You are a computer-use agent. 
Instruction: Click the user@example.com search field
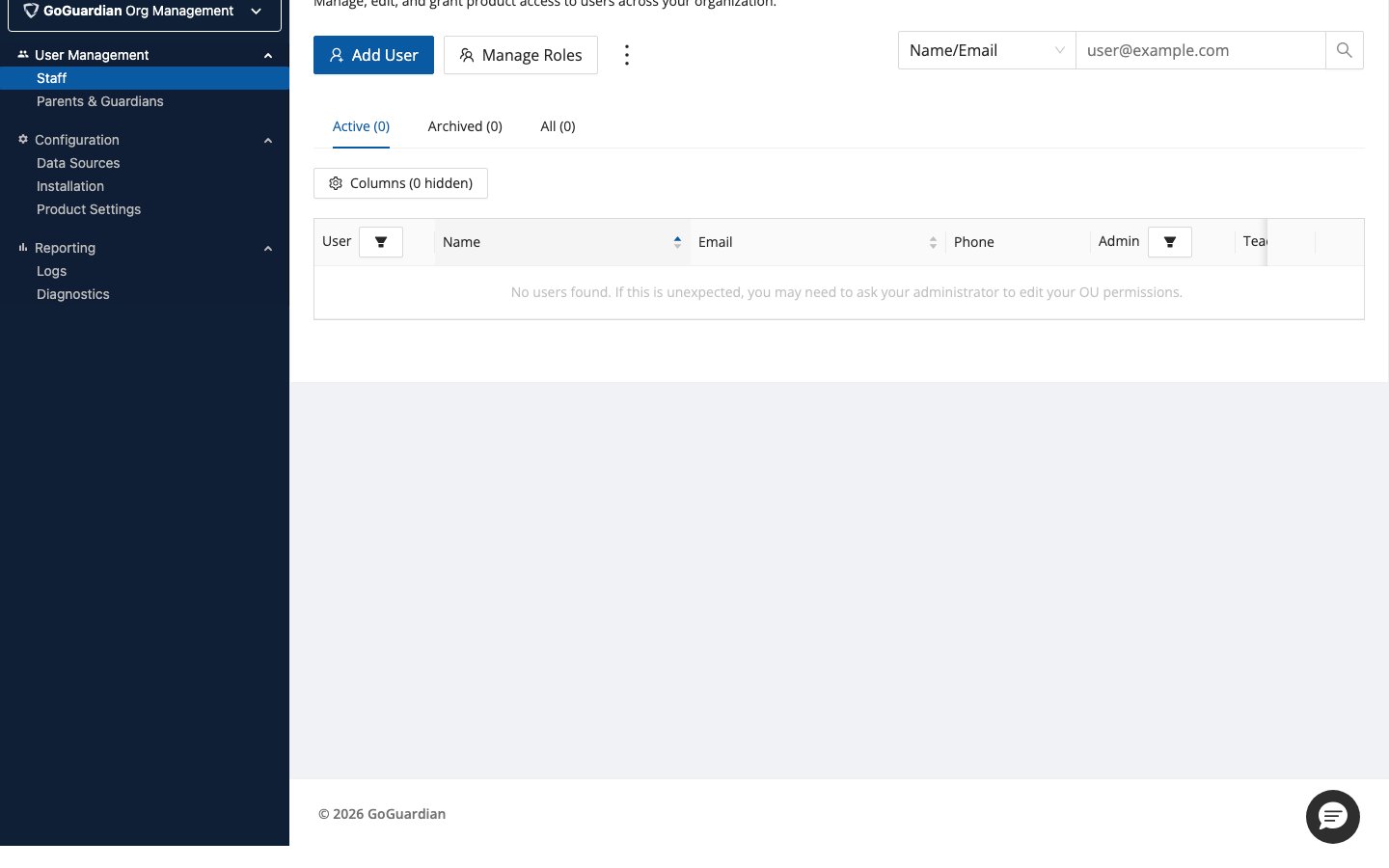click(x=1200, y=50)
